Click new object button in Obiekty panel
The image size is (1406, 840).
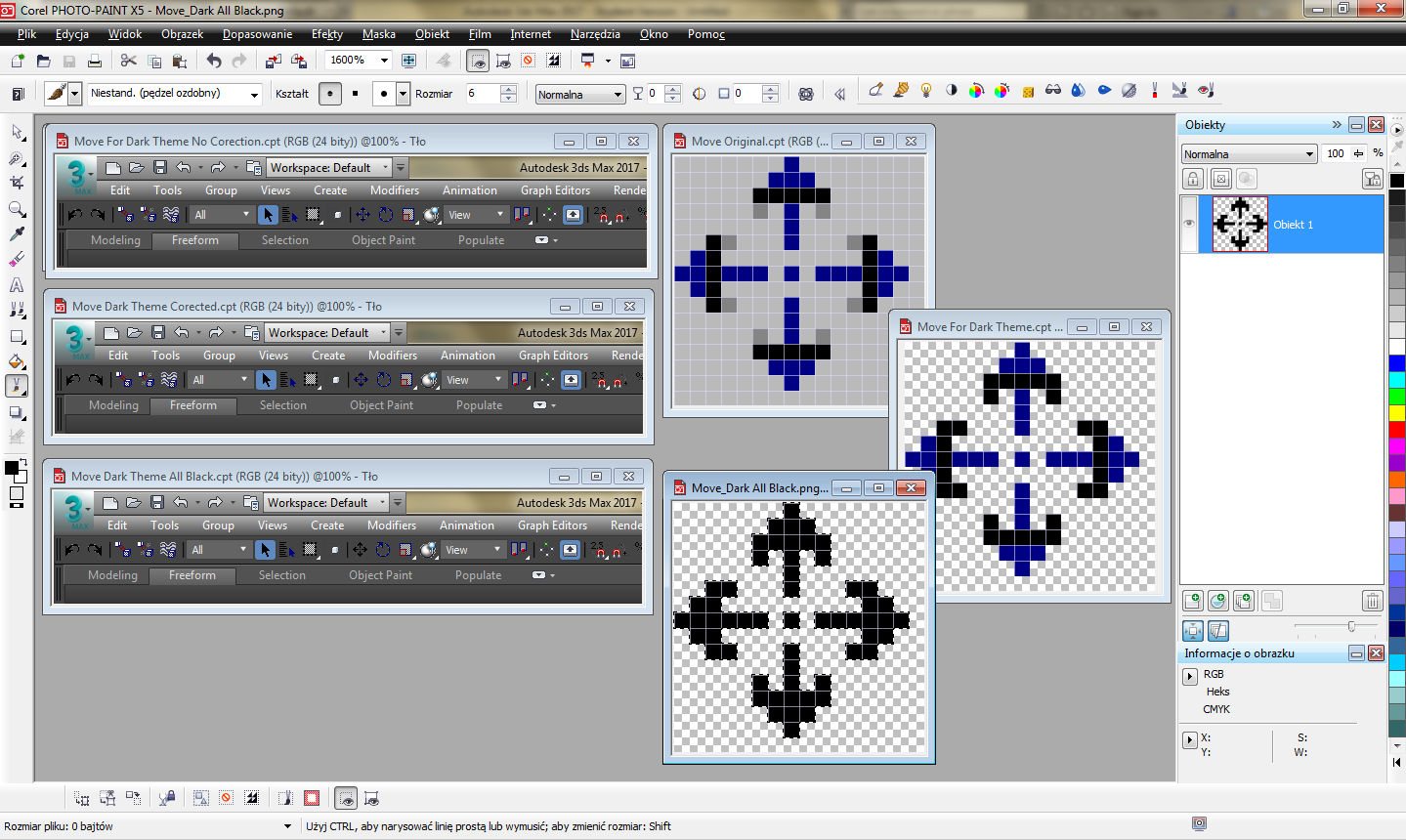[1193, 601]
